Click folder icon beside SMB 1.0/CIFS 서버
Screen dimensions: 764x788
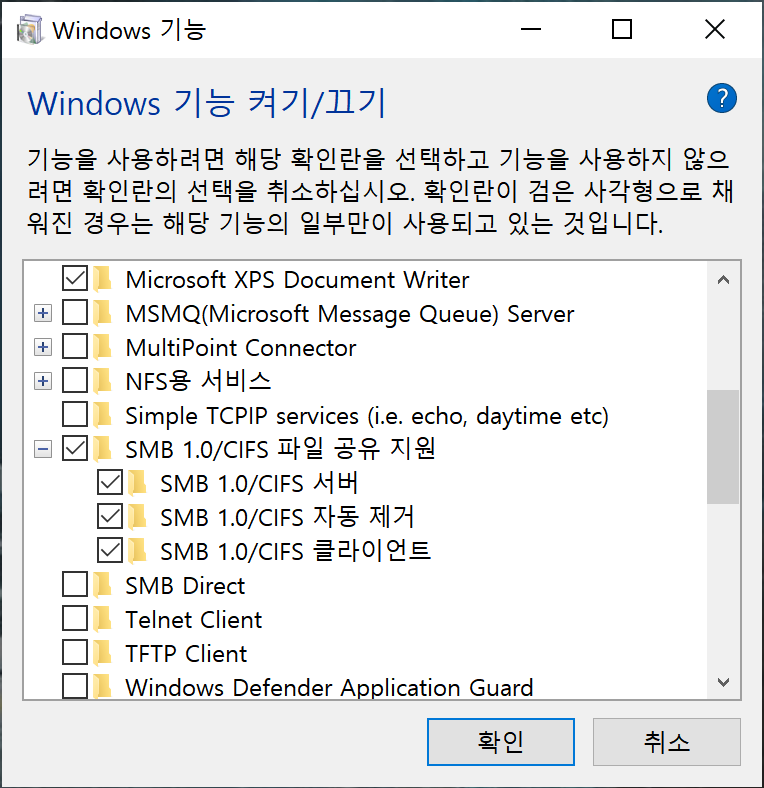point(137,483)
